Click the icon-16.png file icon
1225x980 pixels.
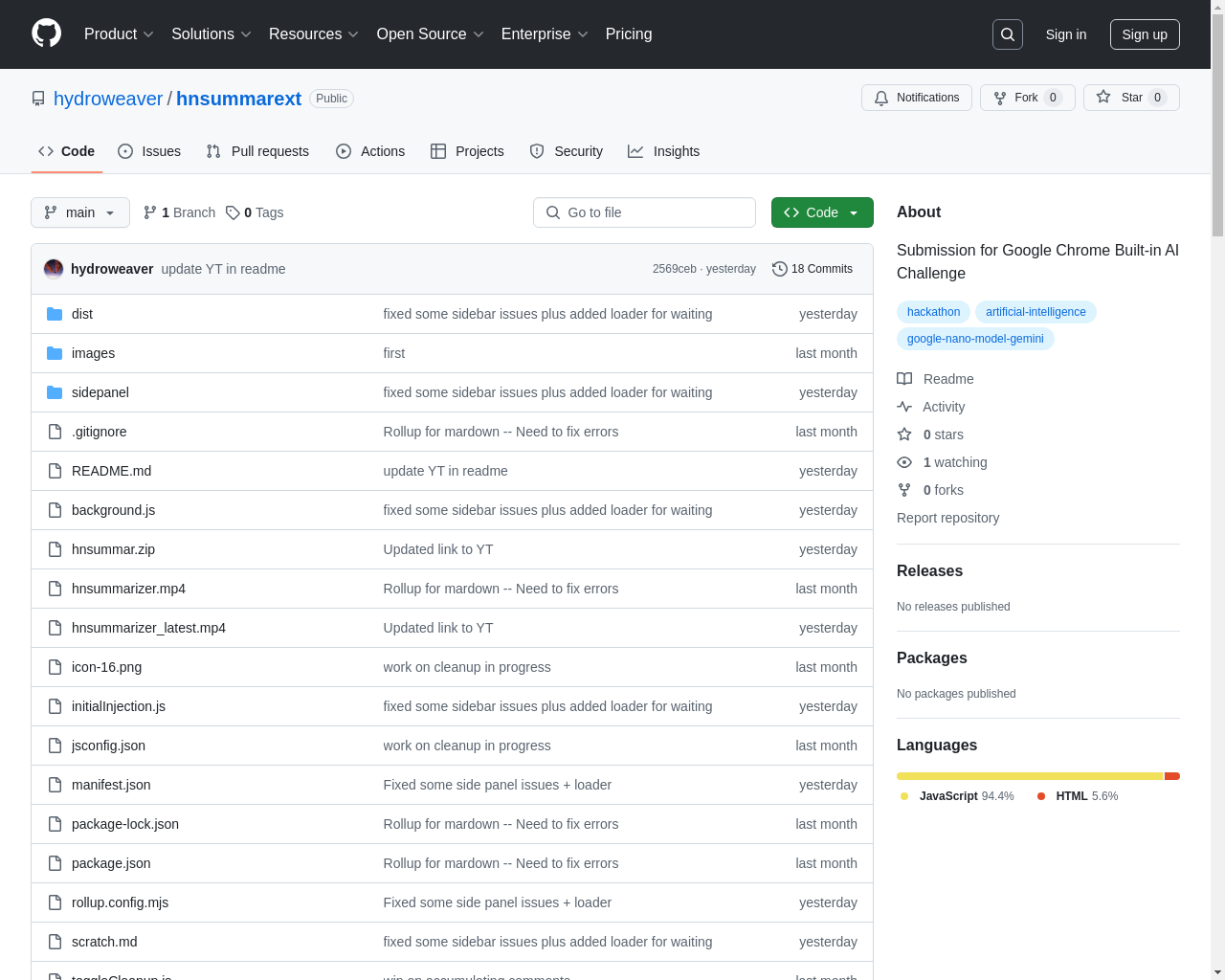pyautogui.click(x=55, y=667)
